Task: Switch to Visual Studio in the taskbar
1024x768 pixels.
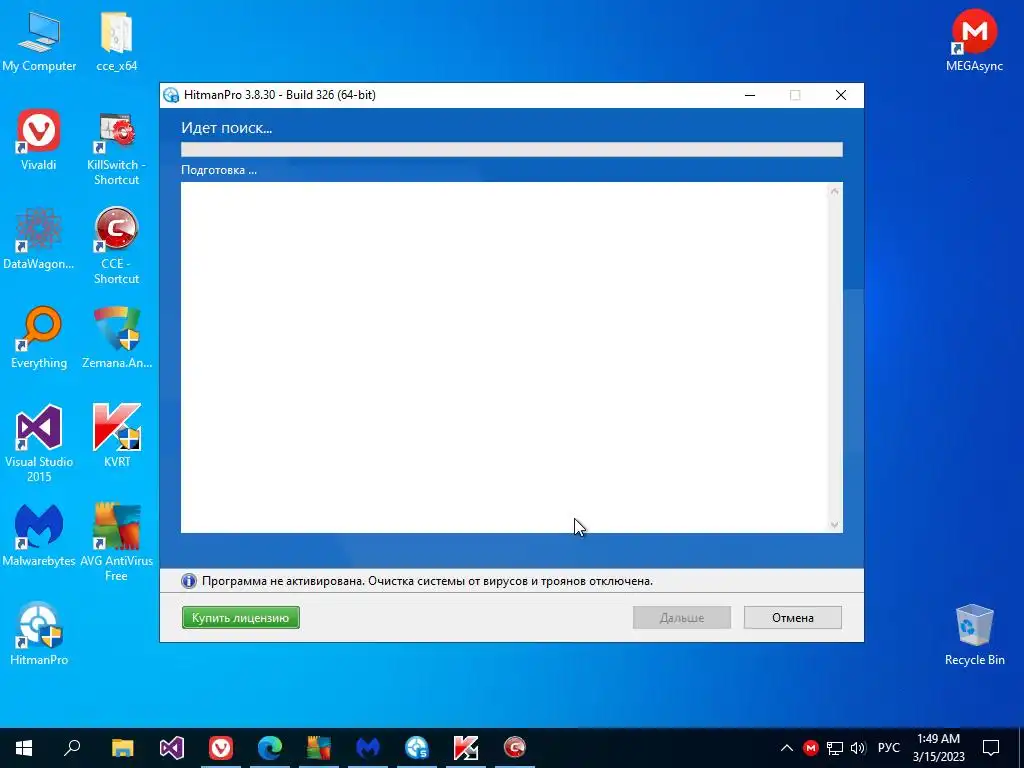Action: pyautogui.click(x=172, y=748)
